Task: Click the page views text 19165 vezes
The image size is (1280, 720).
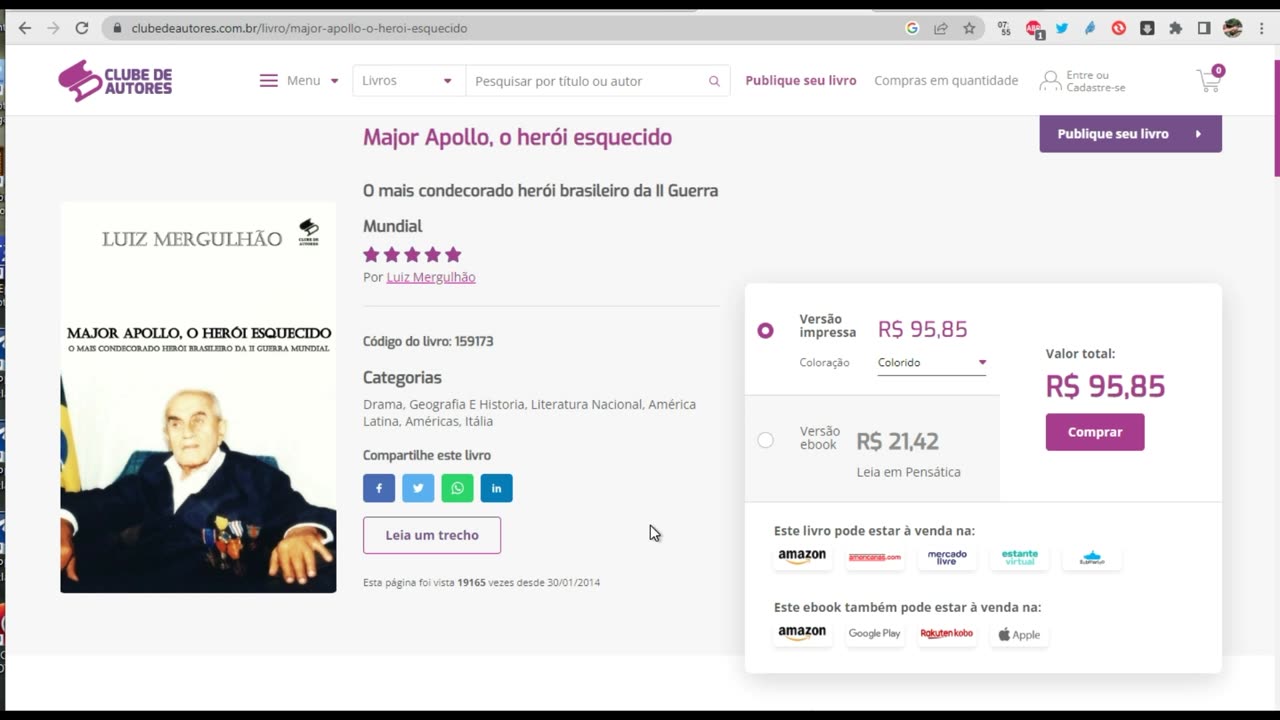Action: (484, 582)
